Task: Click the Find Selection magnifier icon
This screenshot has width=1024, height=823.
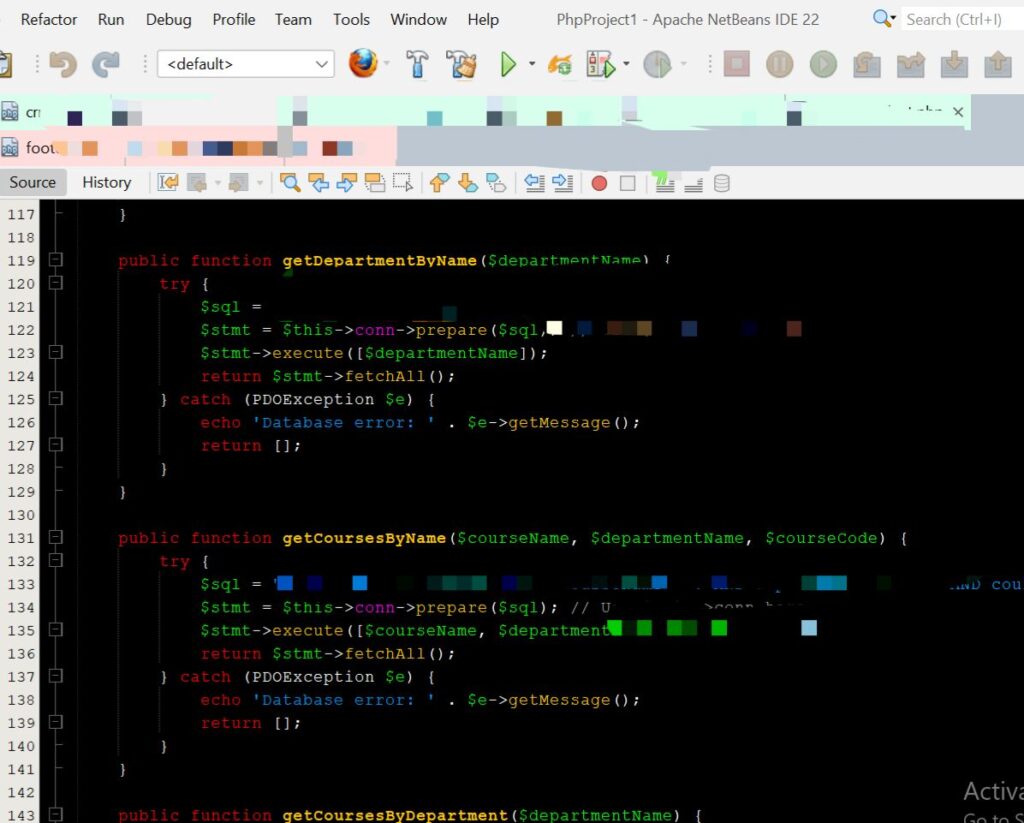Action: [x=290, y=183]
